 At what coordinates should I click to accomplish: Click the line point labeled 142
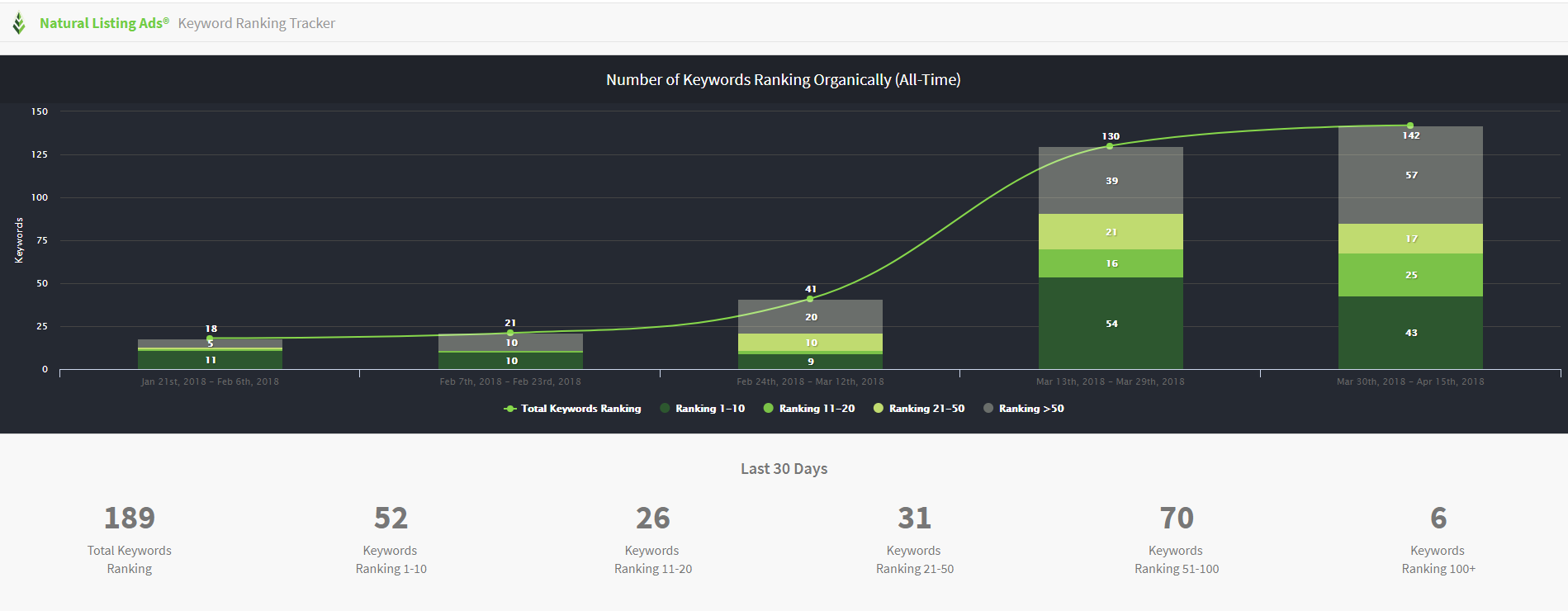(1410, 126)
